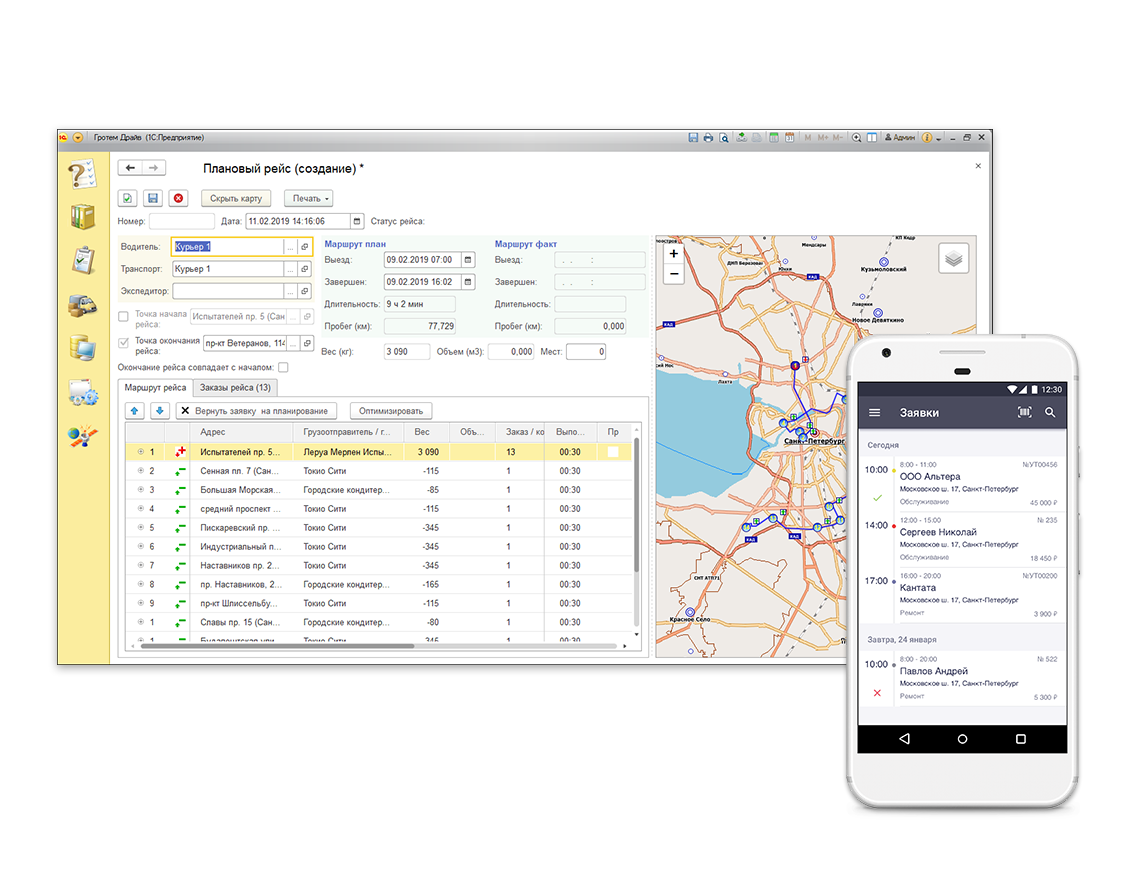This screenshot has width=1143, height=895.
Task: Click the title bar zoom magnifier icon
Action: (857, 138)
